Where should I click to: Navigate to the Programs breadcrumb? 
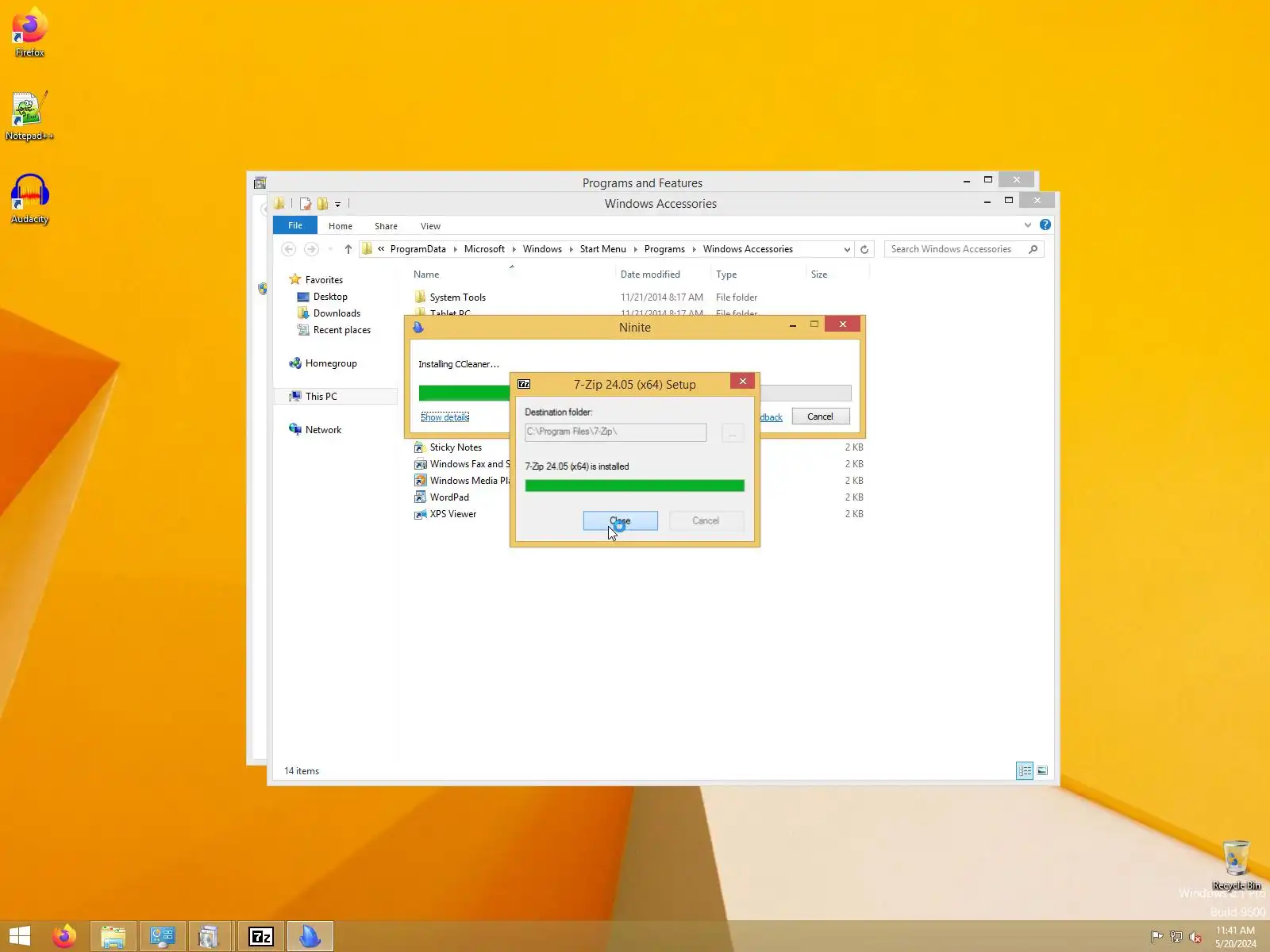coord(664,249)
